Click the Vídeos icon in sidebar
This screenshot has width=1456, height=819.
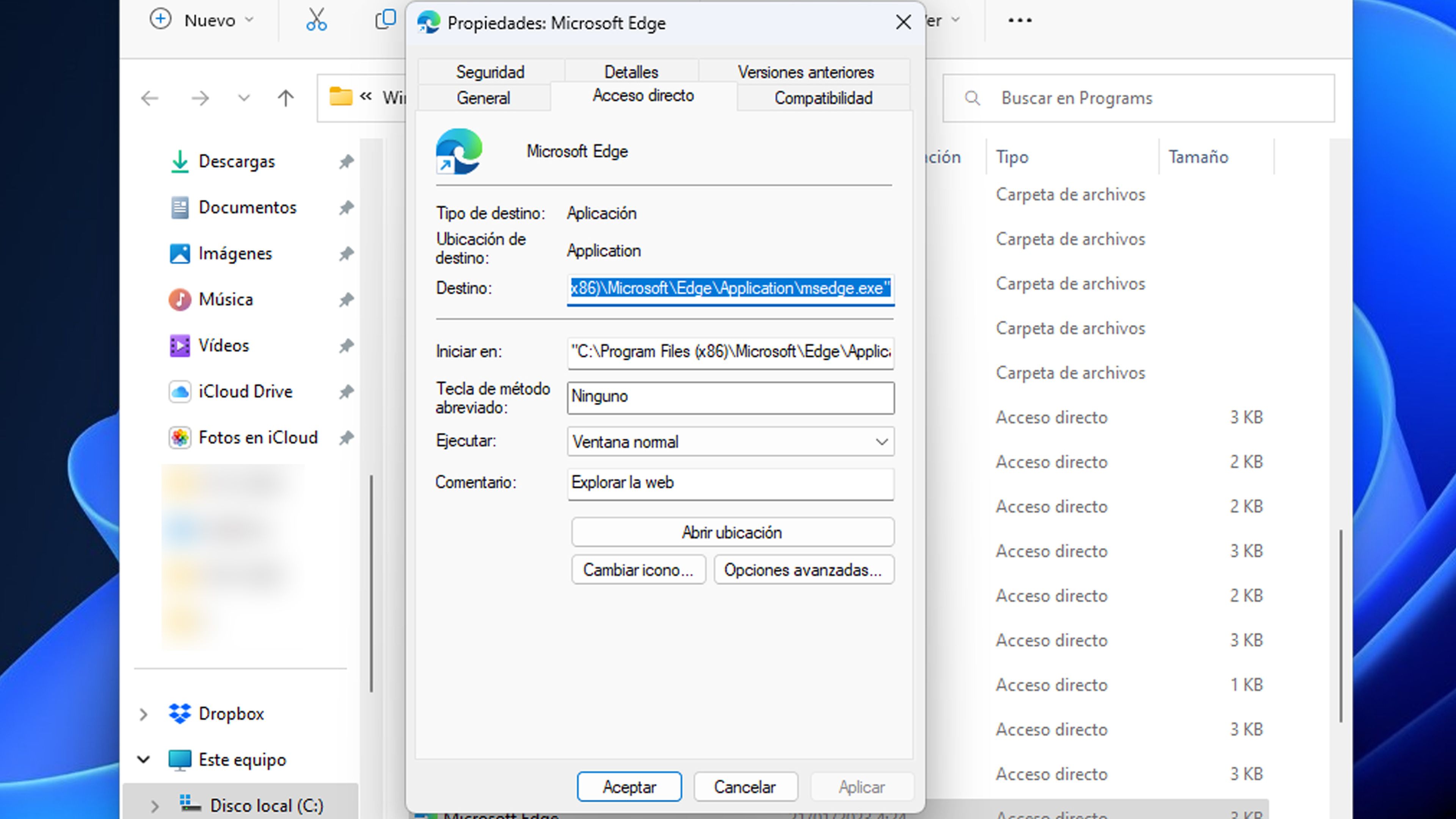(180, 345)
